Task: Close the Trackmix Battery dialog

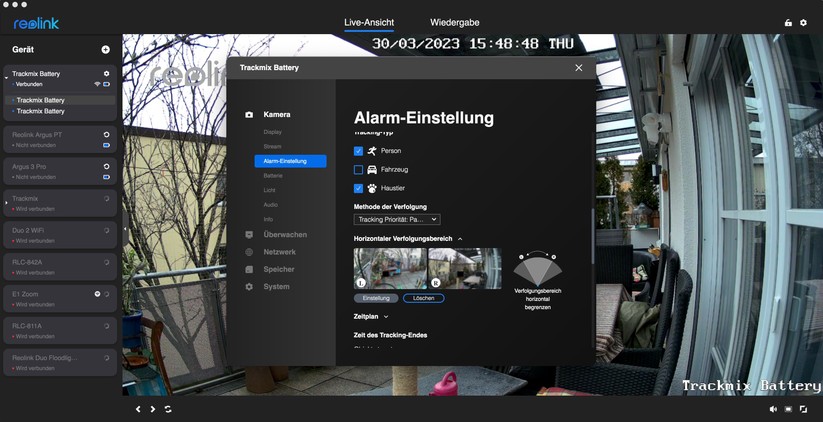Action: 578,68
